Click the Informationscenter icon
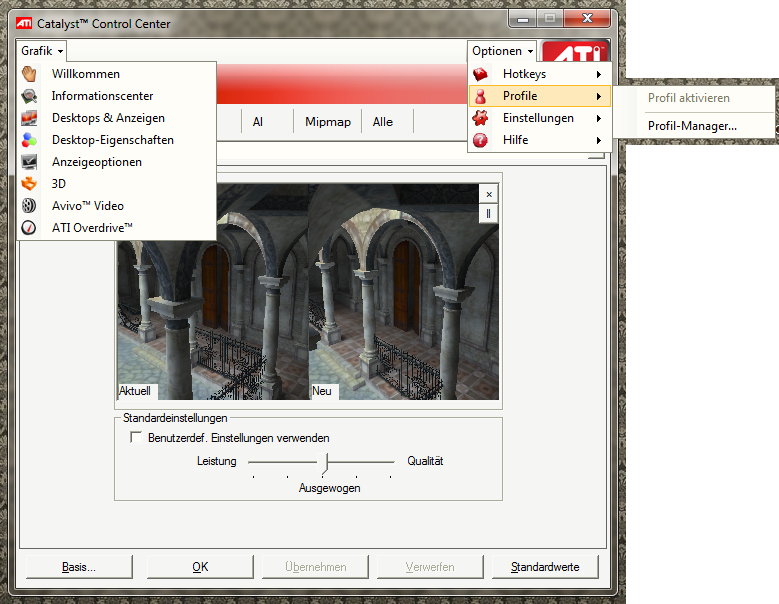This screenshot has width=779, height=604. pos(30,96)
